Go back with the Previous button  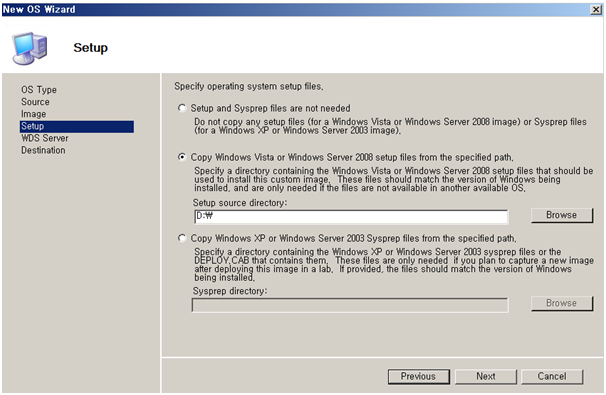[419, 376]
